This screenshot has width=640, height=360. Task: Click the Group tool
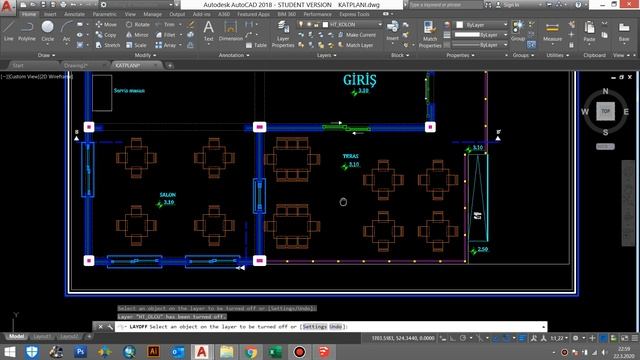(x=518, y=31)
